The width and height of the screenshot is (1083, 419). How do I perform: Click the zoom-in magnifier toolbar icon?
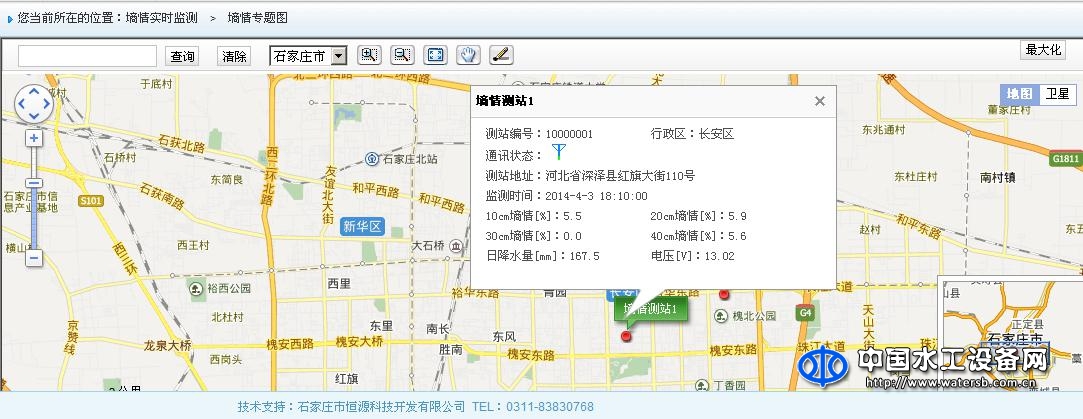369,55
